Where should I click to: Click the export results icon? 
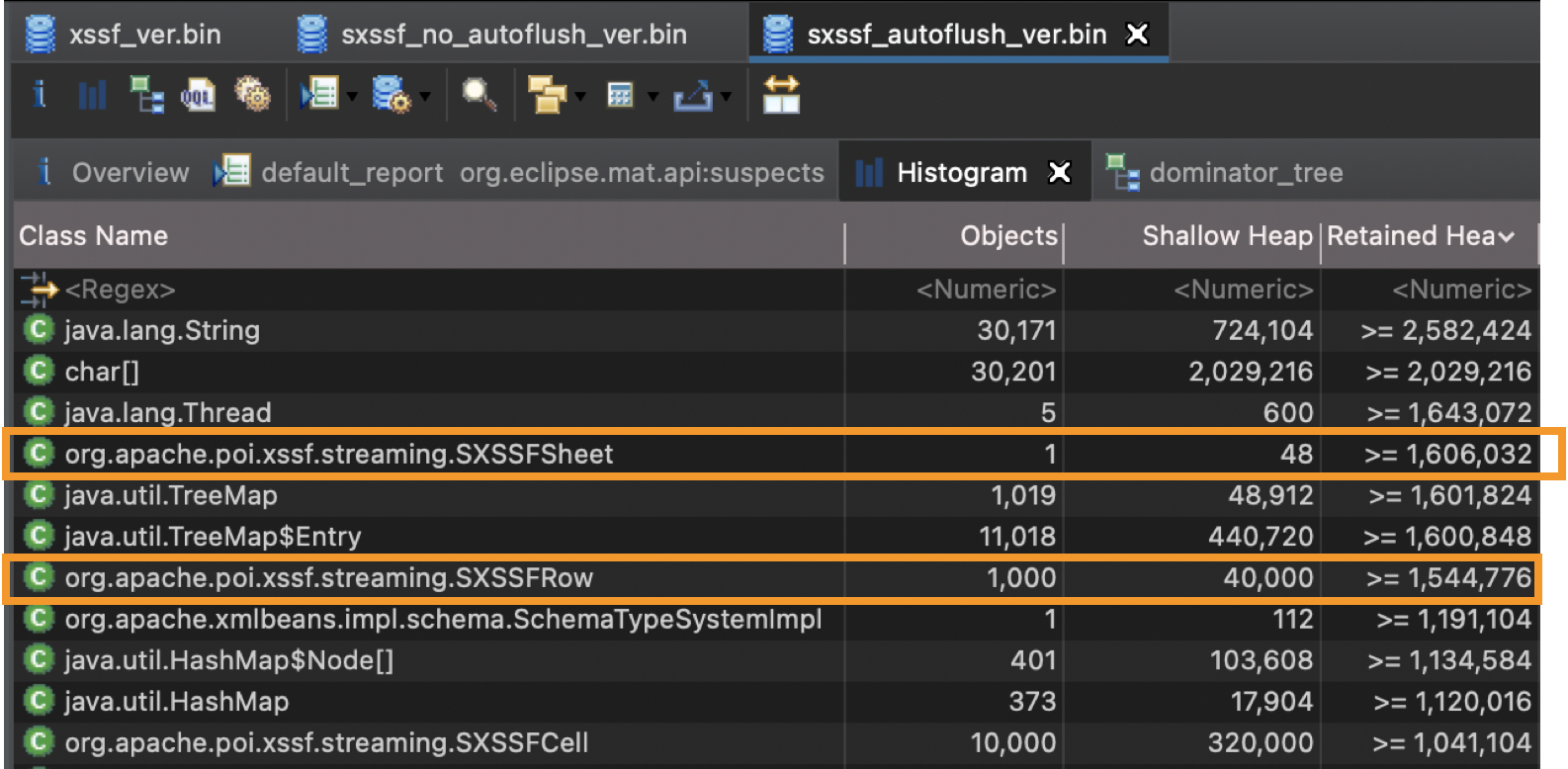[x=692, y=96]
